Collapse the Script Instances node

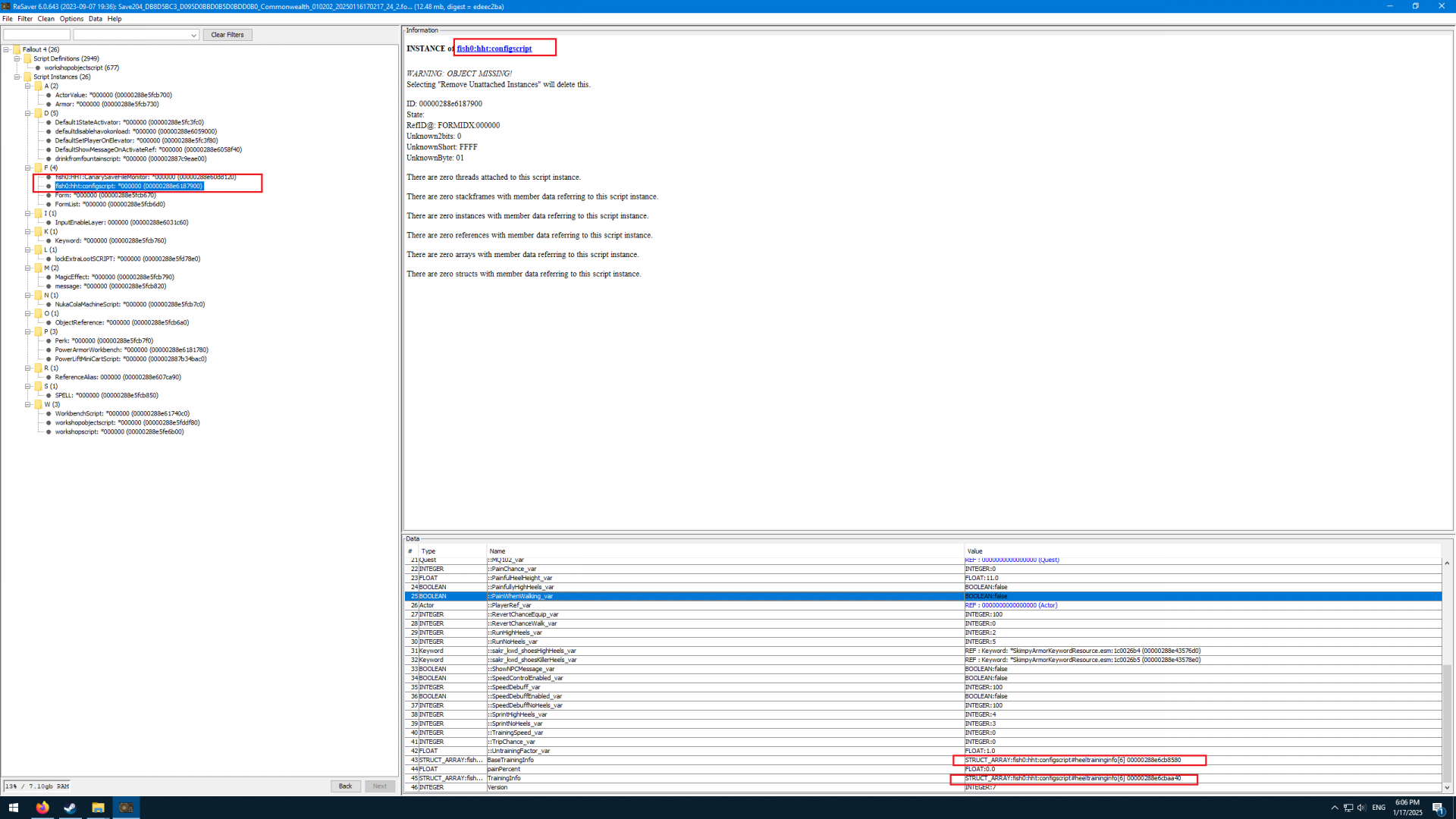point(17,77)
